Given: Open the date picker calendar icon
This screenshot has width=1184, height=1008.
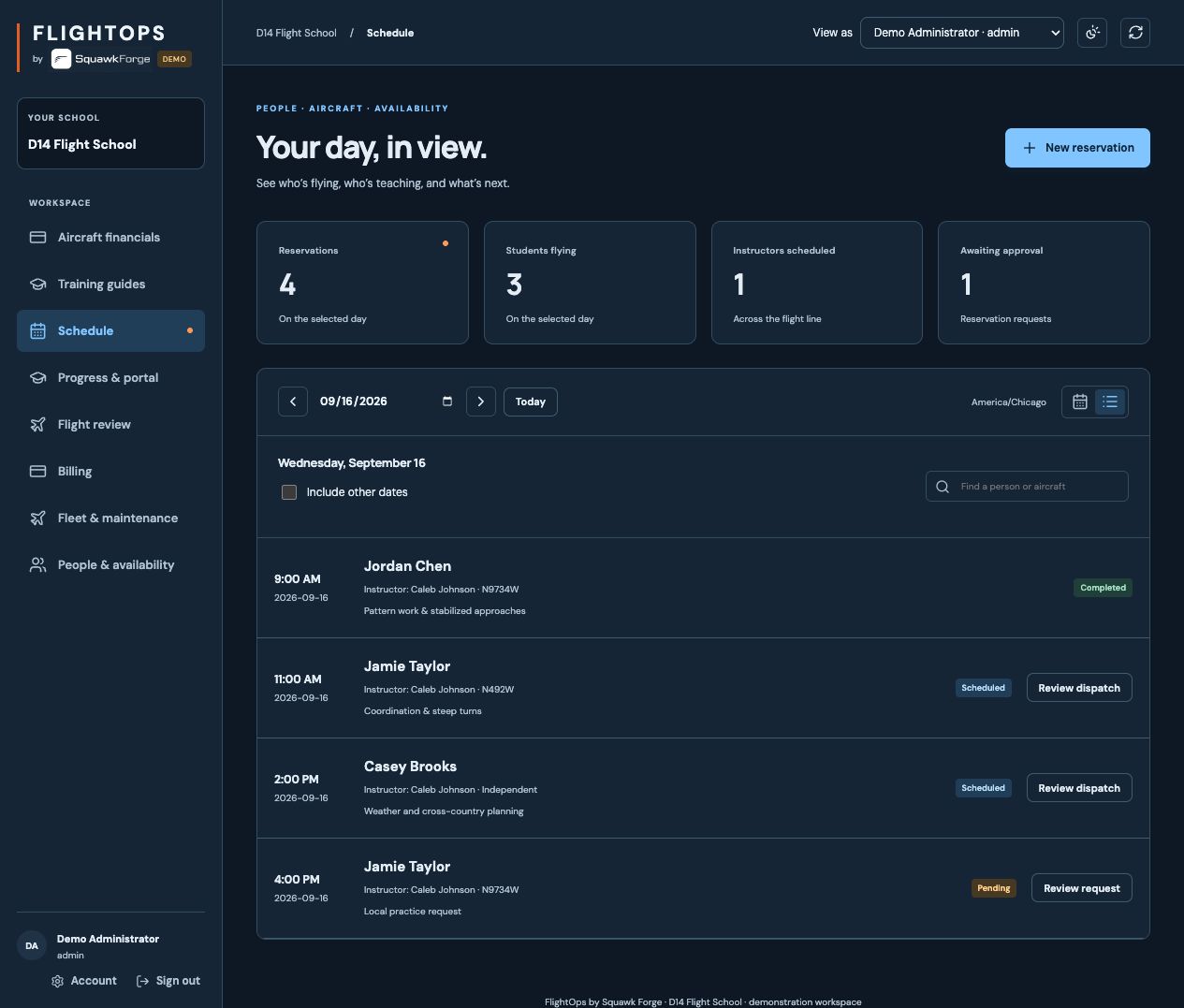Looking at the screenshot, I should (447, 402).
